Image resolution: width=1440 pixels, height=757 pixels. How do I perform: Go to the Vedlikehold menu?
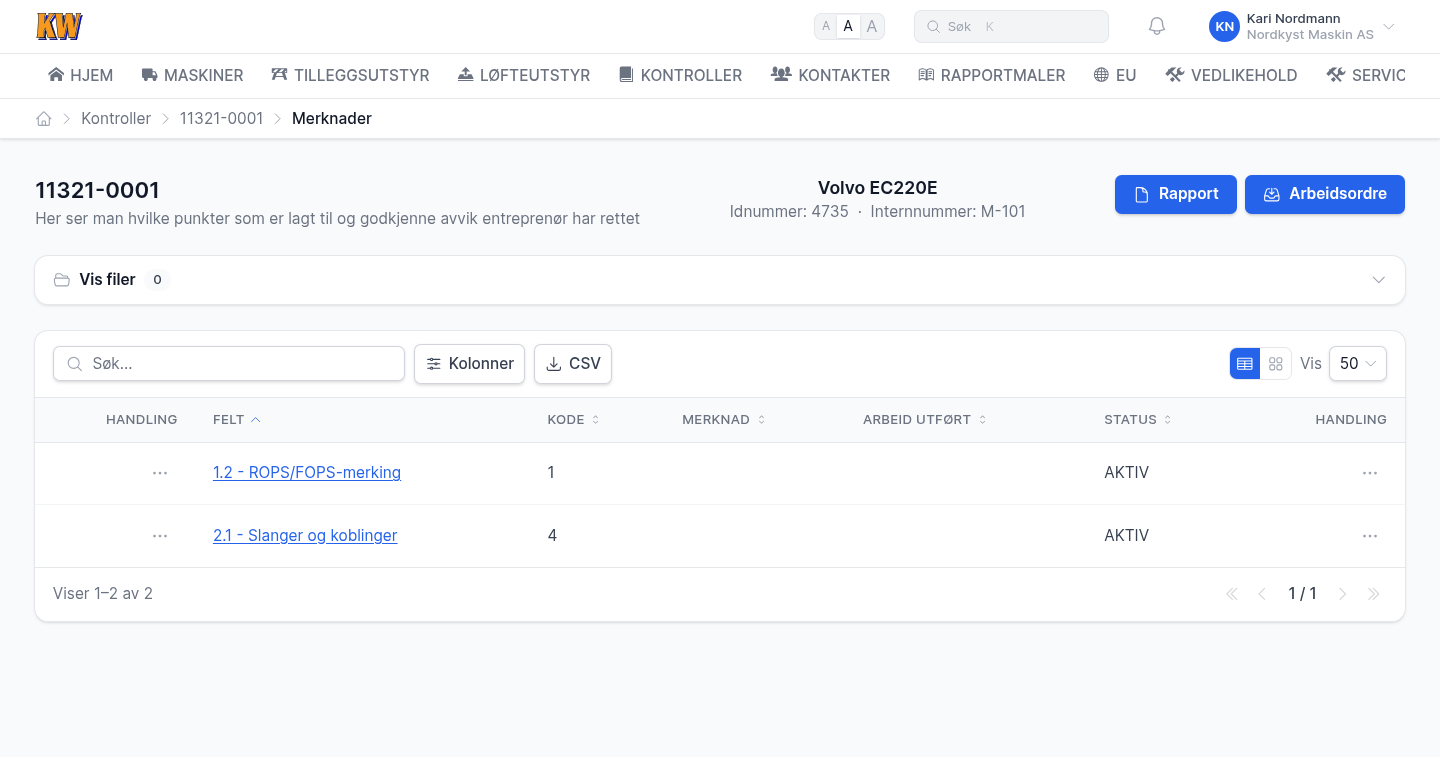coord(1231,75)
